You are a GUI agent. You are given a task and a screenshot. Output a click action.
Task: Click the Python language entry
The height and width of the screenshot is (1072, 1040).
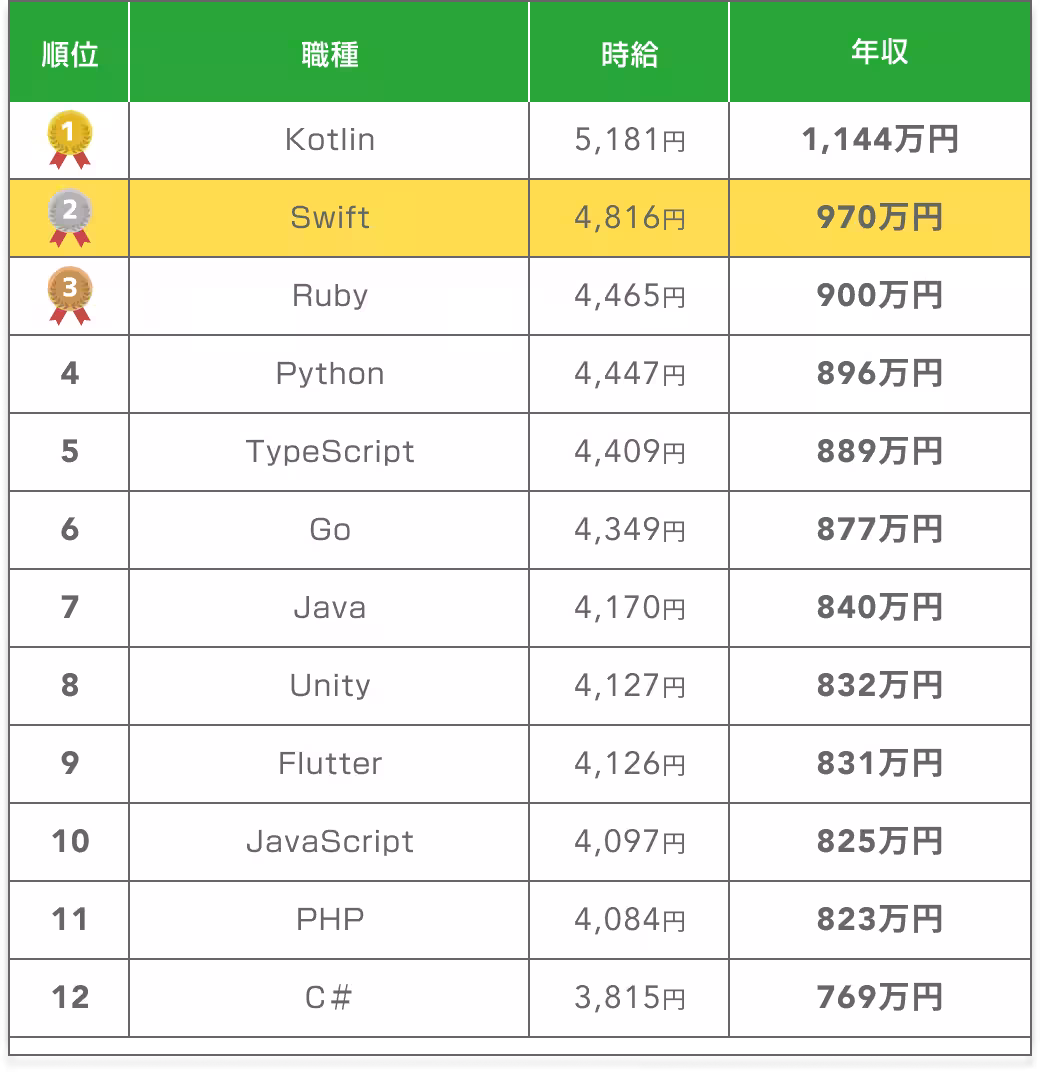click(x=330, y=373)
